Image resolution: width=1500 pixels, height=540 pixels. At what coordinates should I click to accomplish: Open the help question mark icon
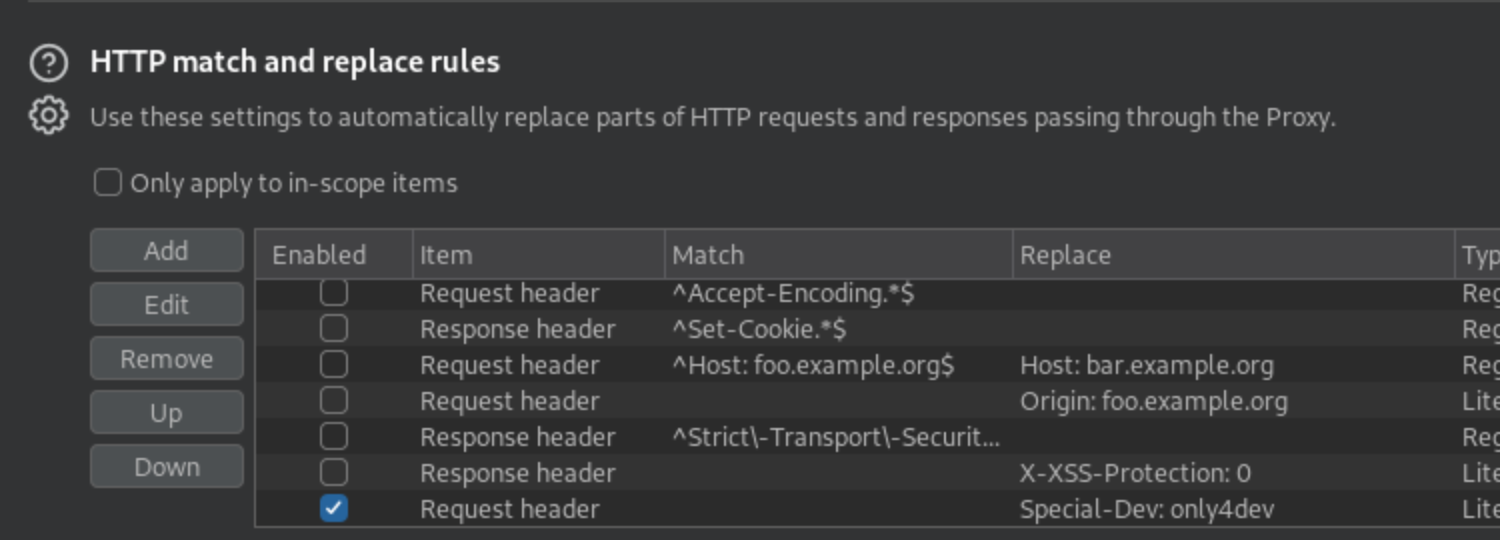point(48,63)
